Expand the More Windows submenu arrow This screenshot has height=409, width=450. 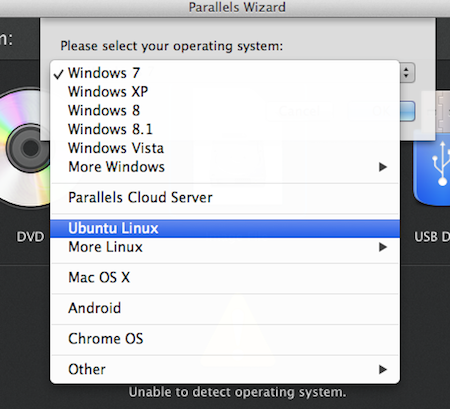click(x=383, y=167)
